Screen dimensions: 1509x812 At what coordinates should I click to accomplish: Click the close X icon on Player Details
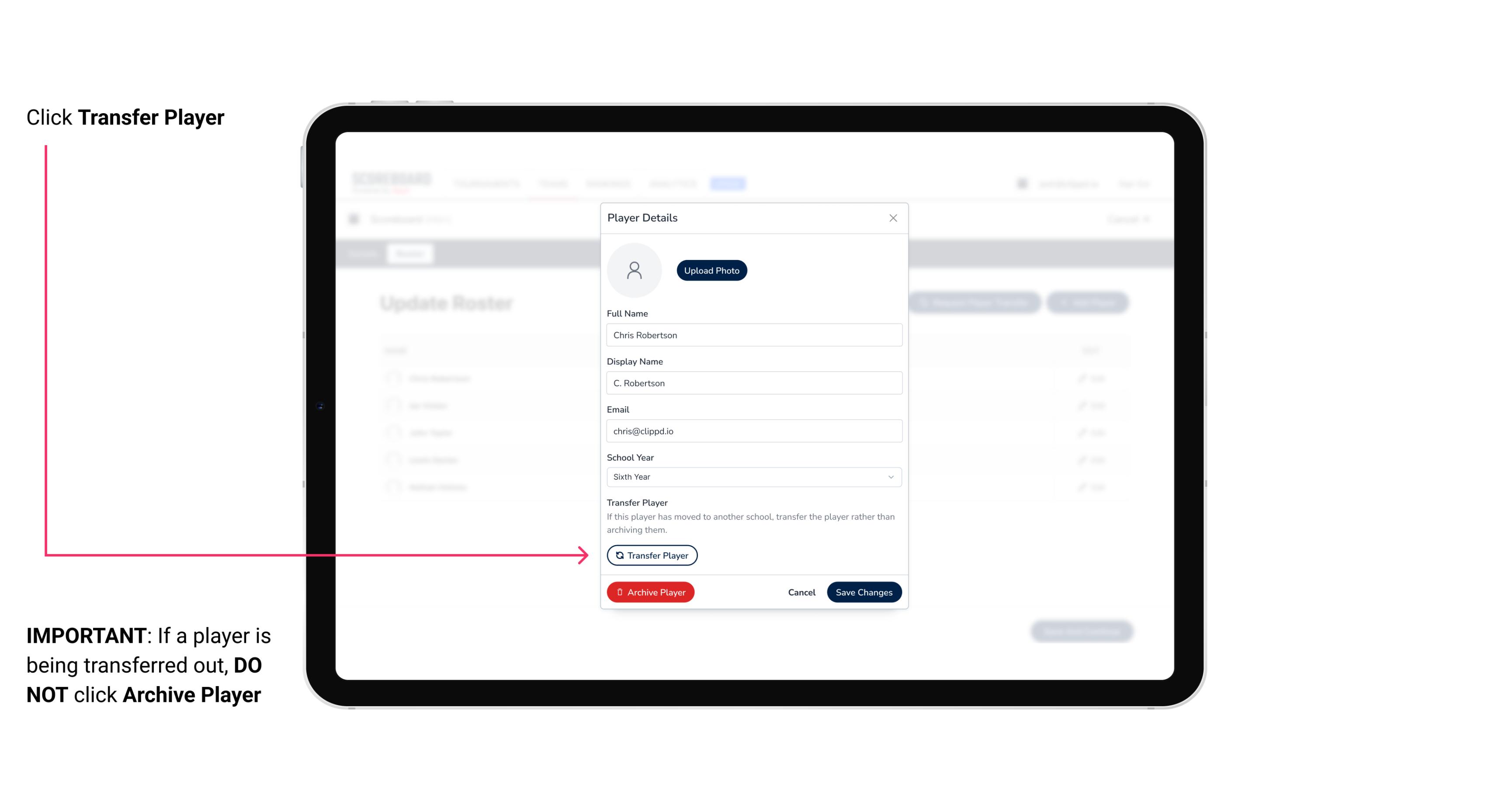click(893, 218)
